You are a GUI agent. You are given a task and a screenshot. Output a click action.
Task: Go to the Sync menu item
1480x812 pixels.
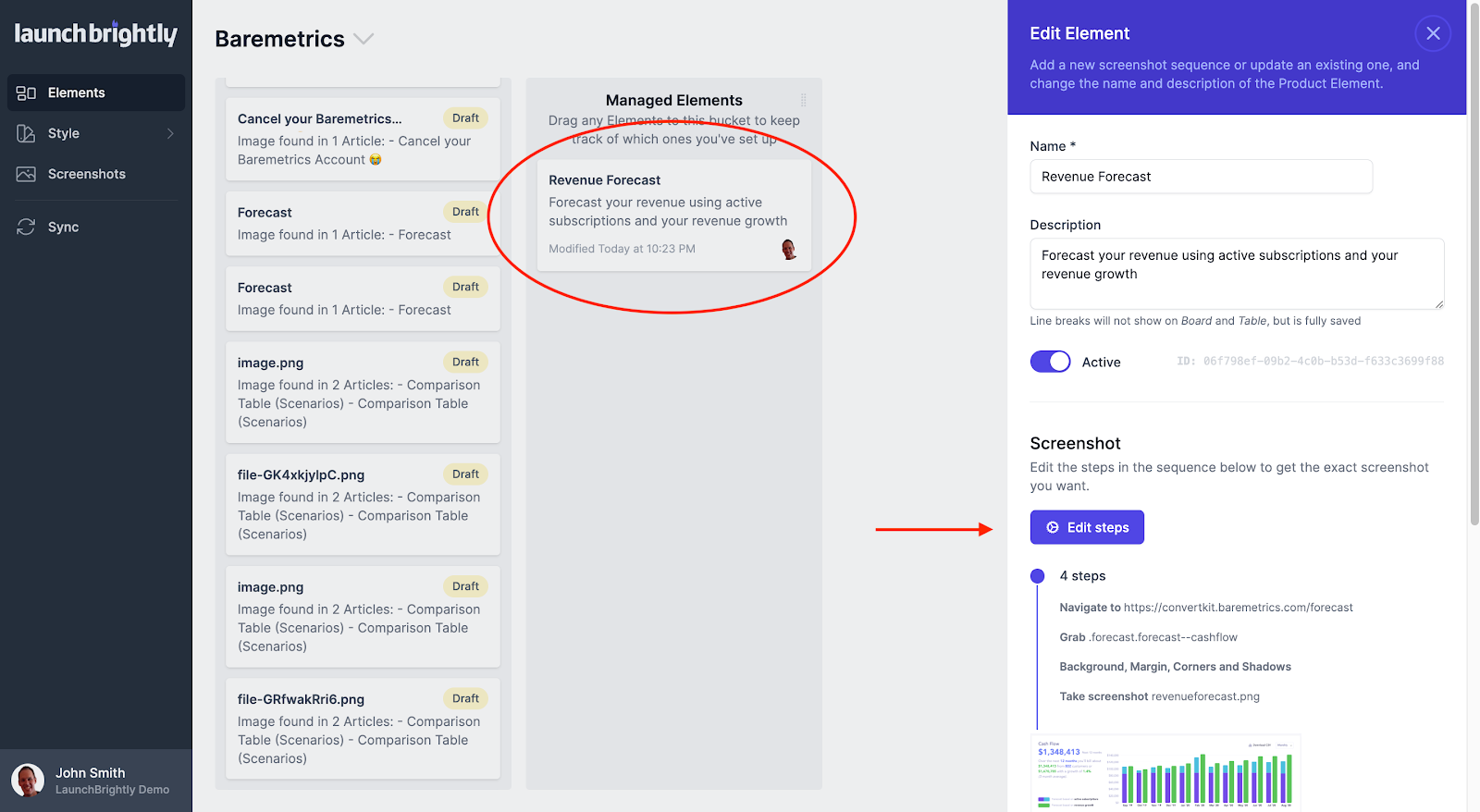(63, 228)
